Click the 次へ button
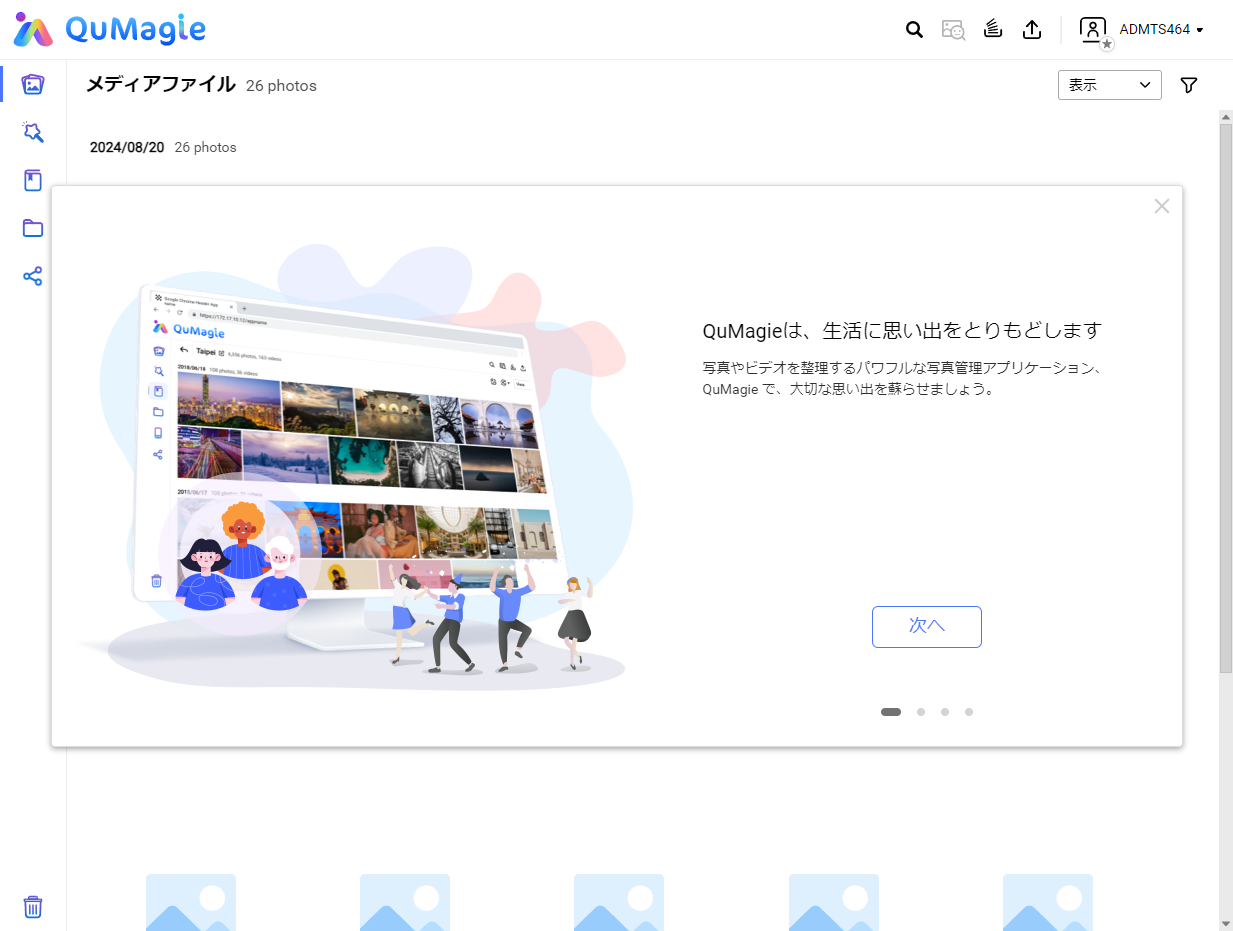The height and width of the screenshot is (931, 1233). tap(927, 627)
